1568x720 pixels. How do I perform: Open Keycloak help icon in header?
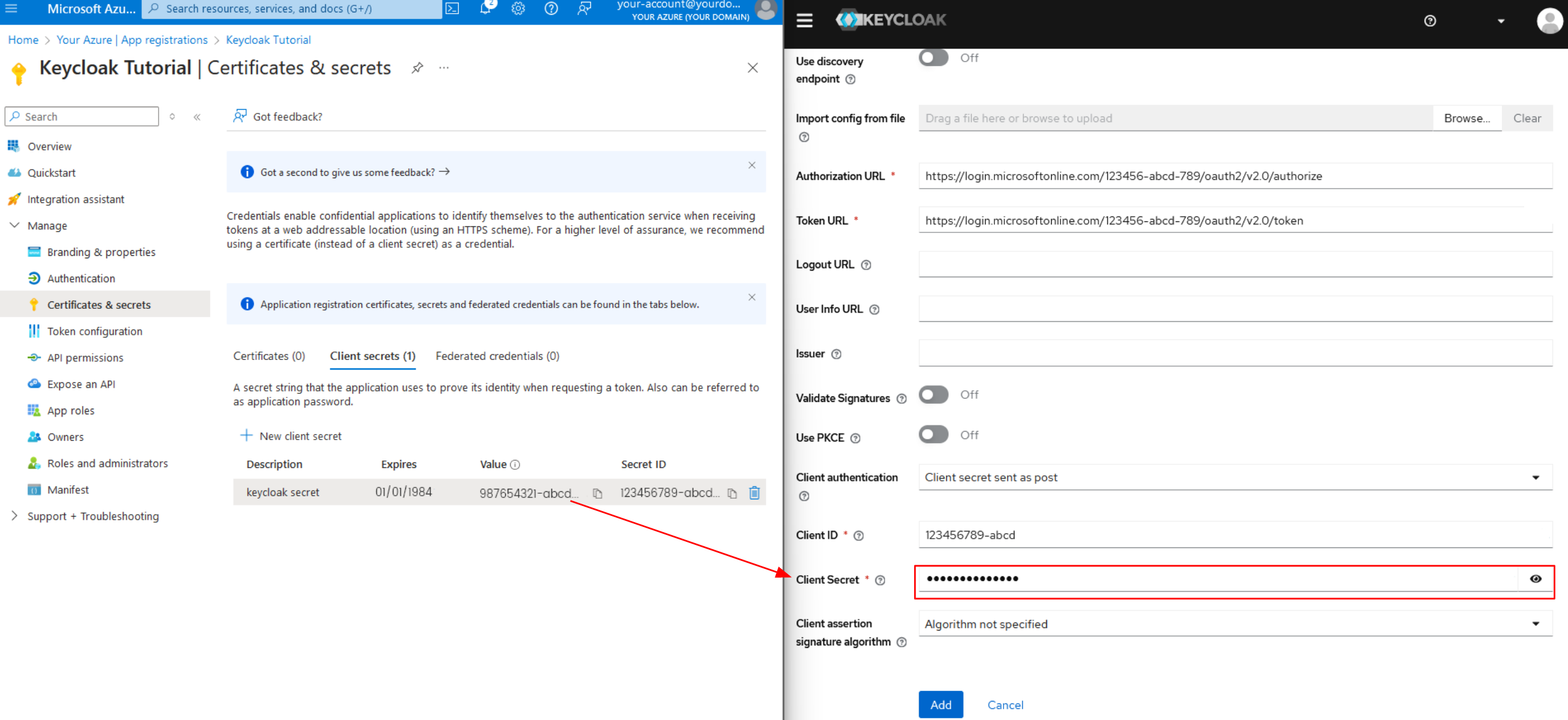point(1430,21)
